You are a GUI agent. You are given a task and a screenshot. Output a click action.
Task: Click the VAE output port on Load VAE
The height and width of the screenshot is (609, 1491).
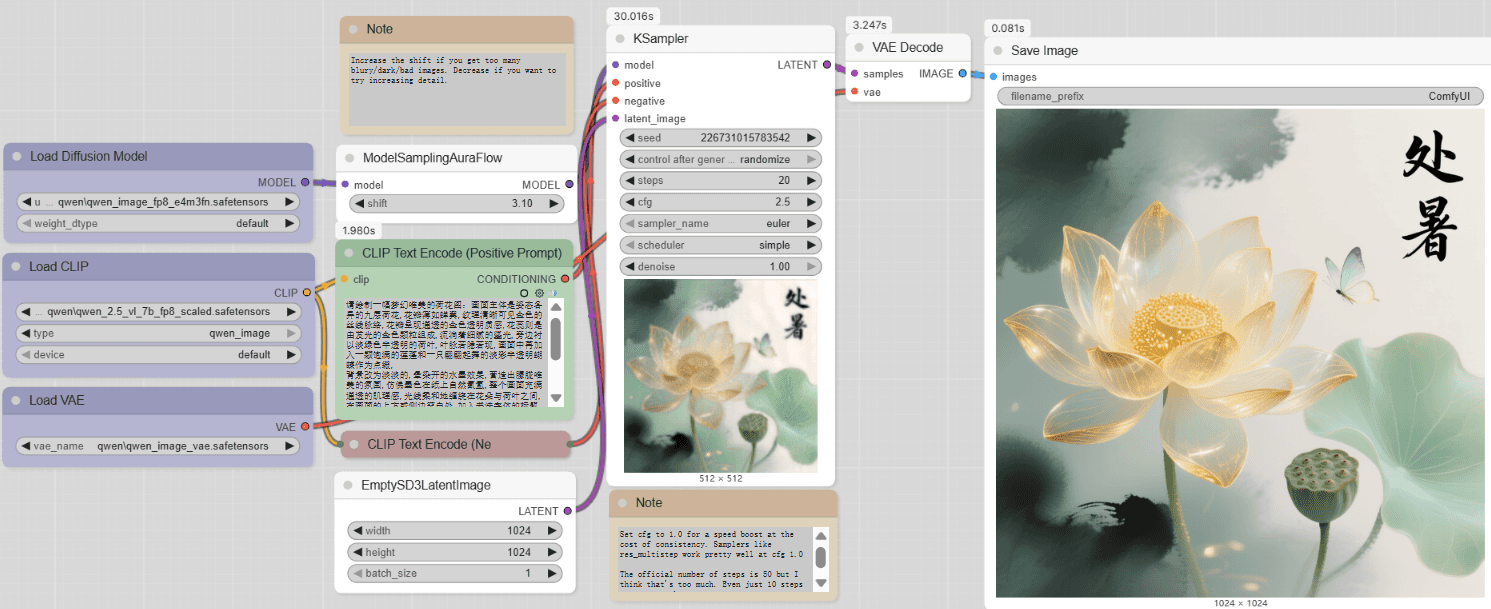pos(305,427)
